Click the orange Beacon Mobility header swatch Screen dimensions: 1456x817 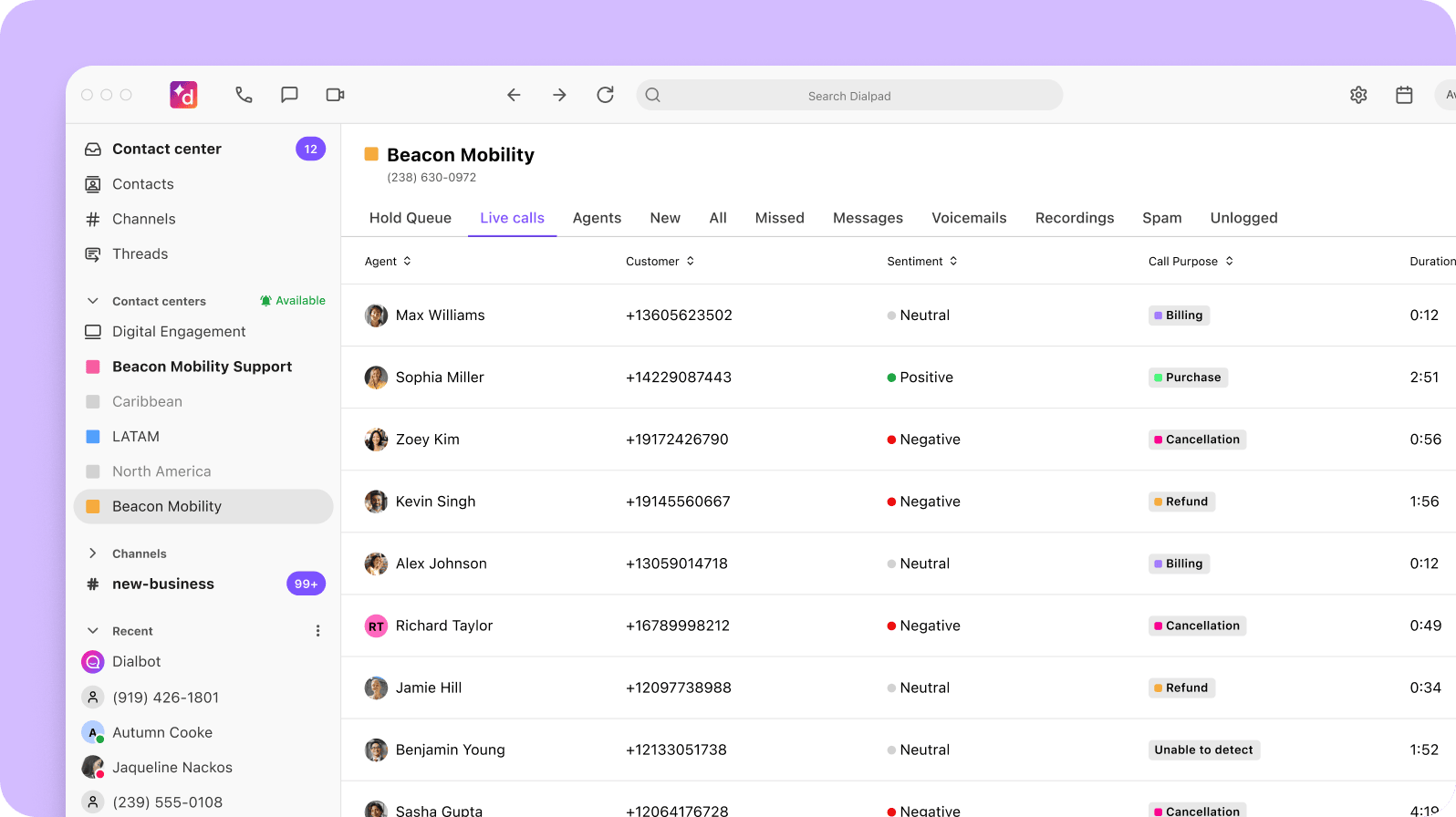coord(371,154)
